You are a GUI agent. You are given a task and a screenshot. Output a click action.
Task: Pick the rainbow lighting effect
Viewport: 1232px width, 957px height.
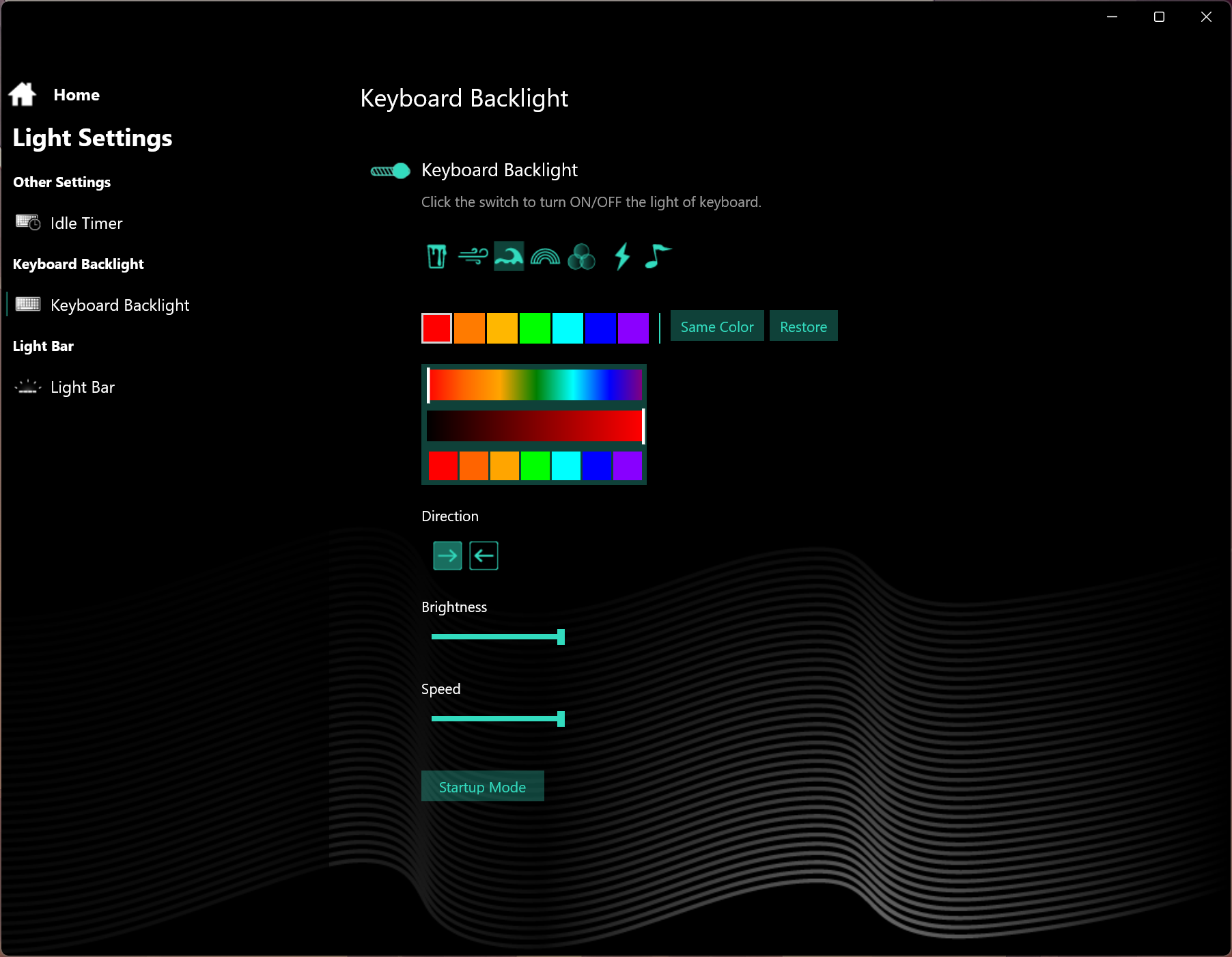[x=545, y=257]
